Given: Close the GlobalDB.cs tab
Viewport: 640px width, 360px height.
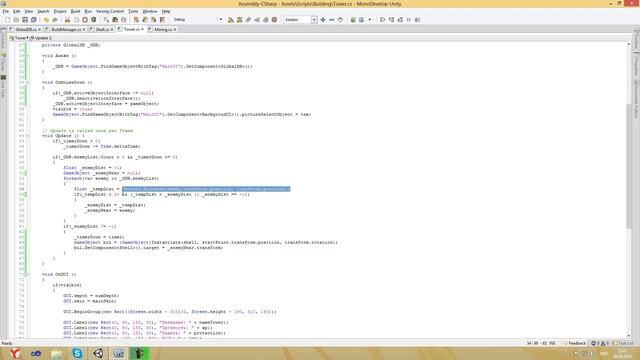Looking at the screenshot, I should [x=40, y=29].
